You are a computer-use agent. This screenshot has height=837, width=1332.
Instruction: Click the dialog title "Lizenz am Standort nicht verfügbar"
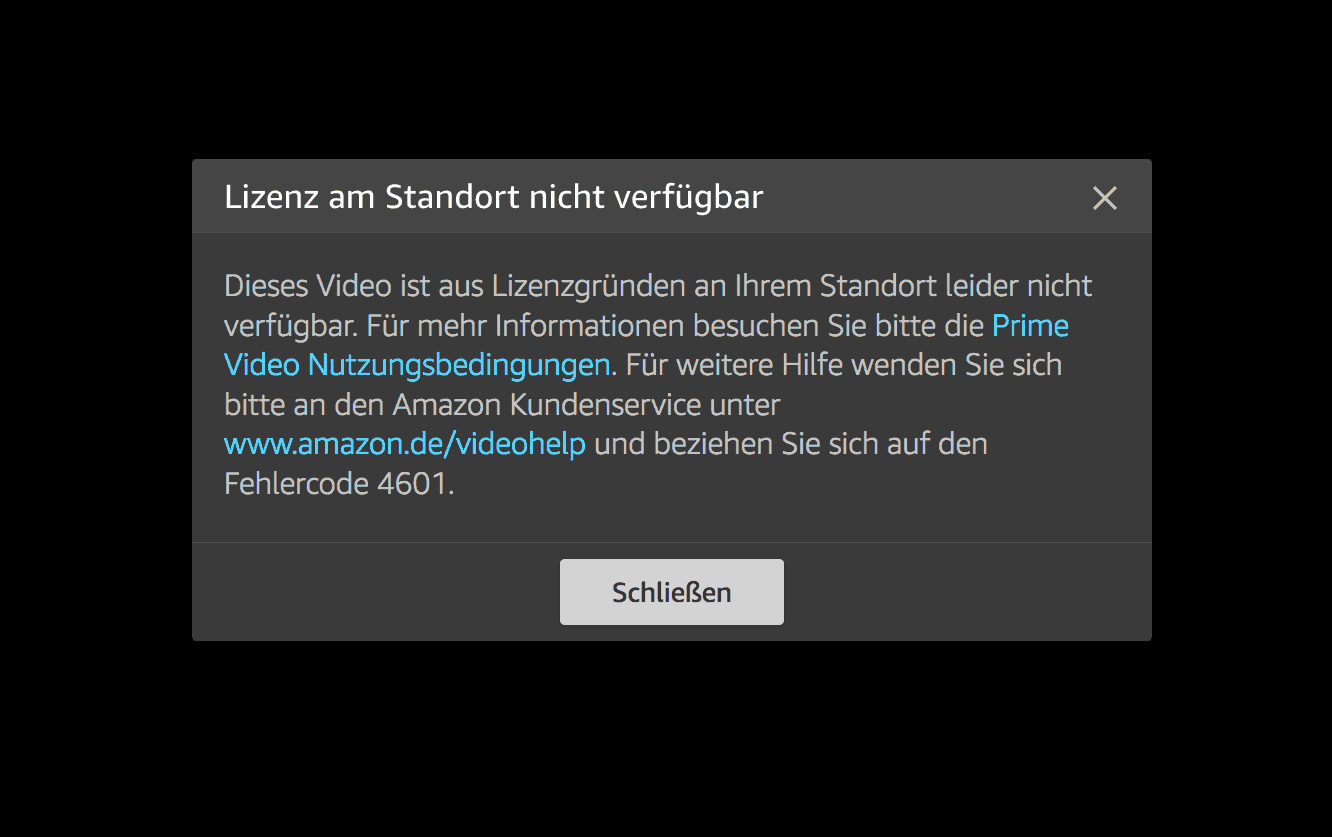point(494,197)
